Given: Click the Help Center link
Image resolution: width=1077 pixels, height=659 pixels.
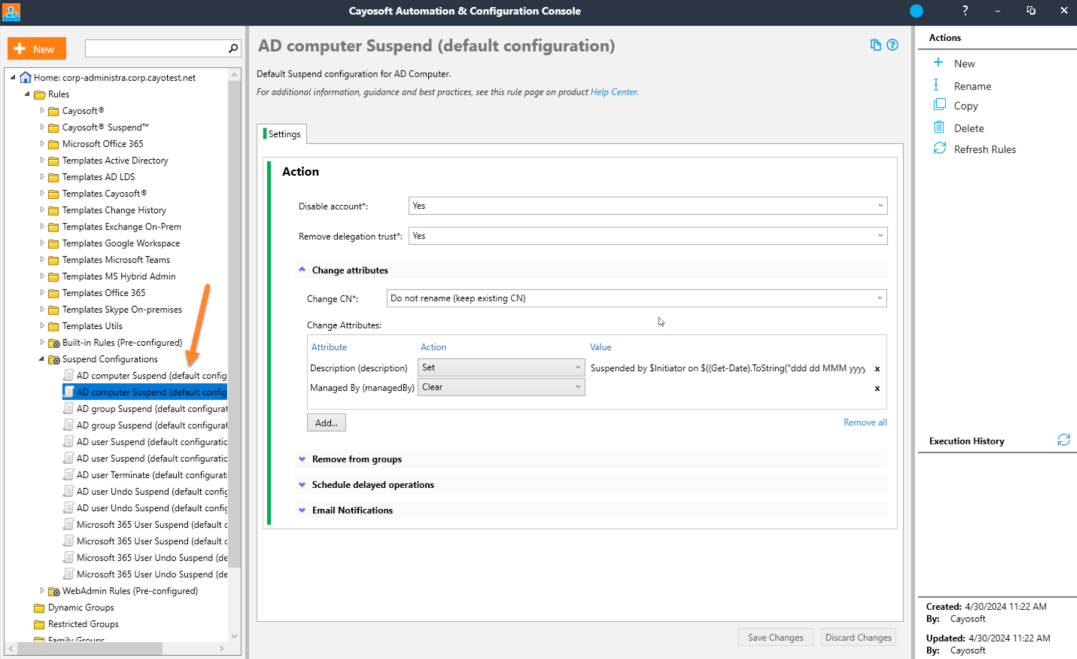Looking at the screenshot, I should (x=613, y=92).
